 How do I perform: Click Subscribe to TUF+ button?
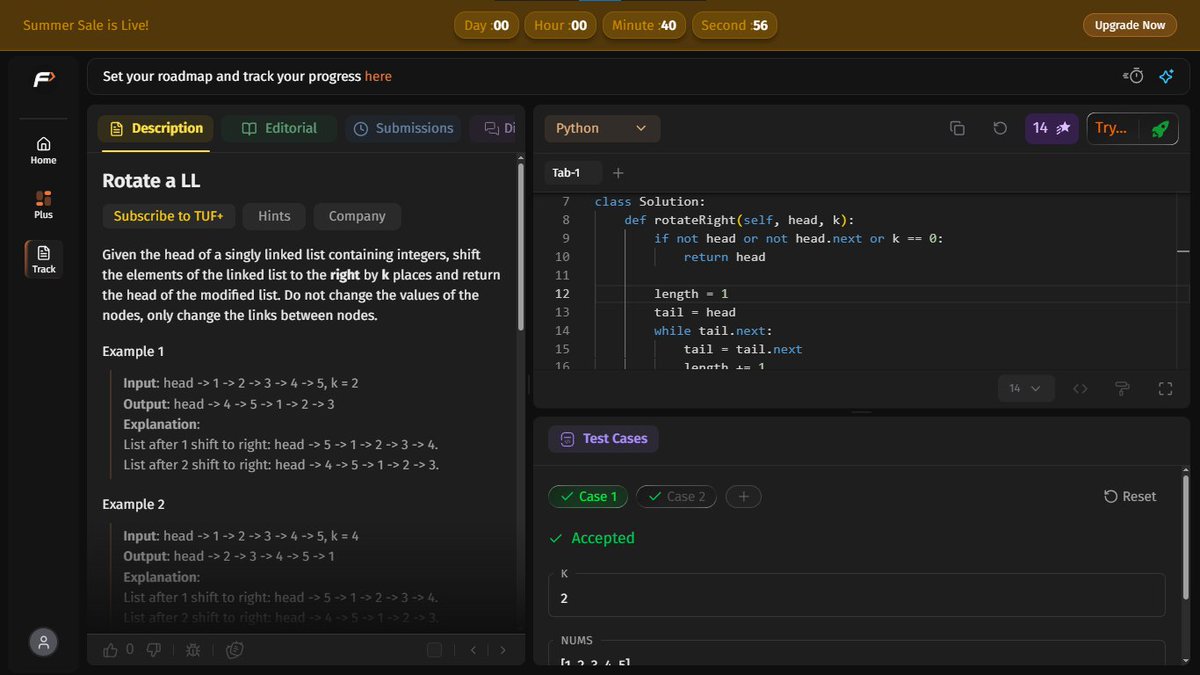(x=168, y=216)
